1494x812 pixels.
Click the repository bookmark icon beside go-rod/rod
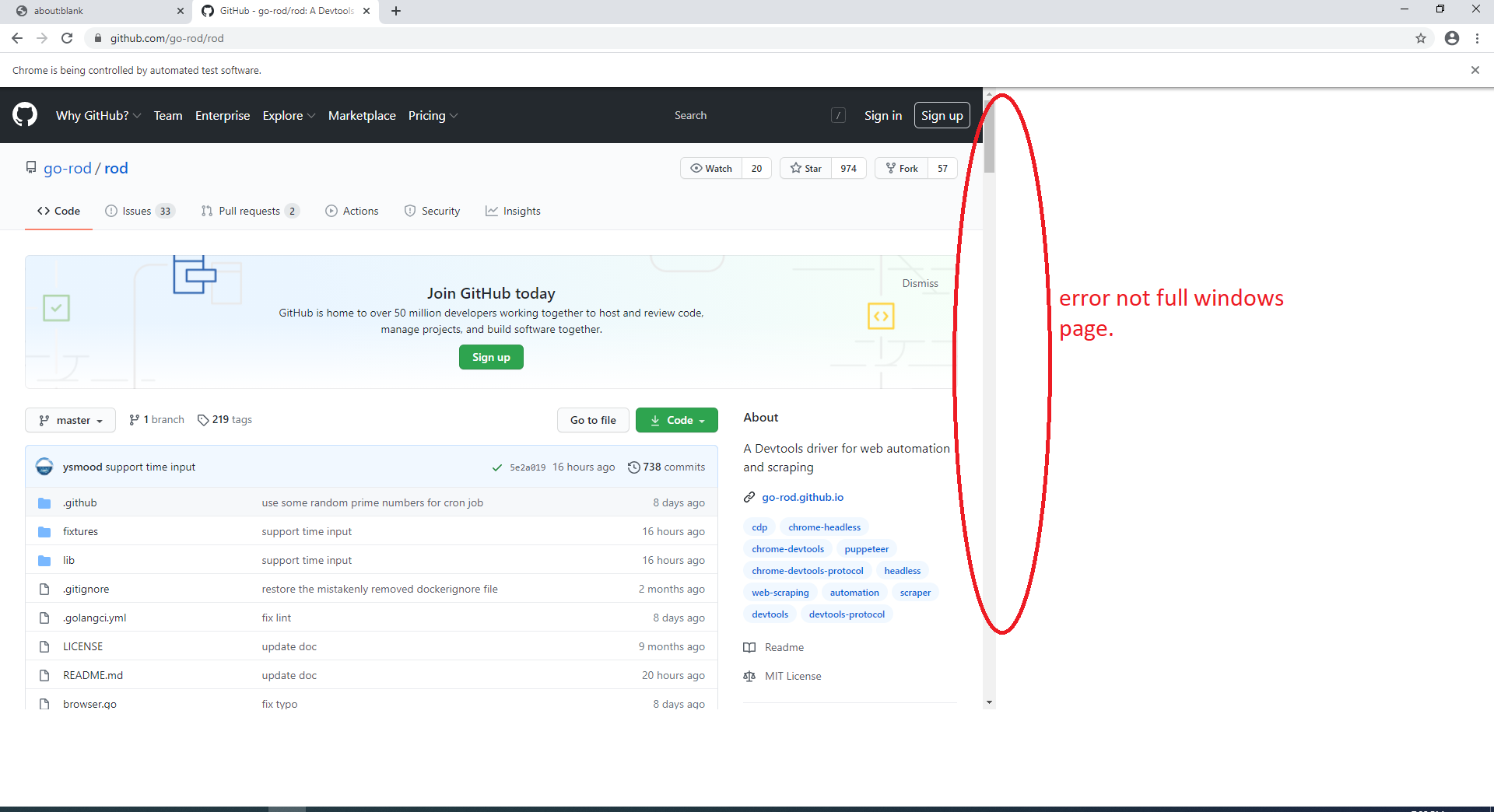click(x=30, y=167)
